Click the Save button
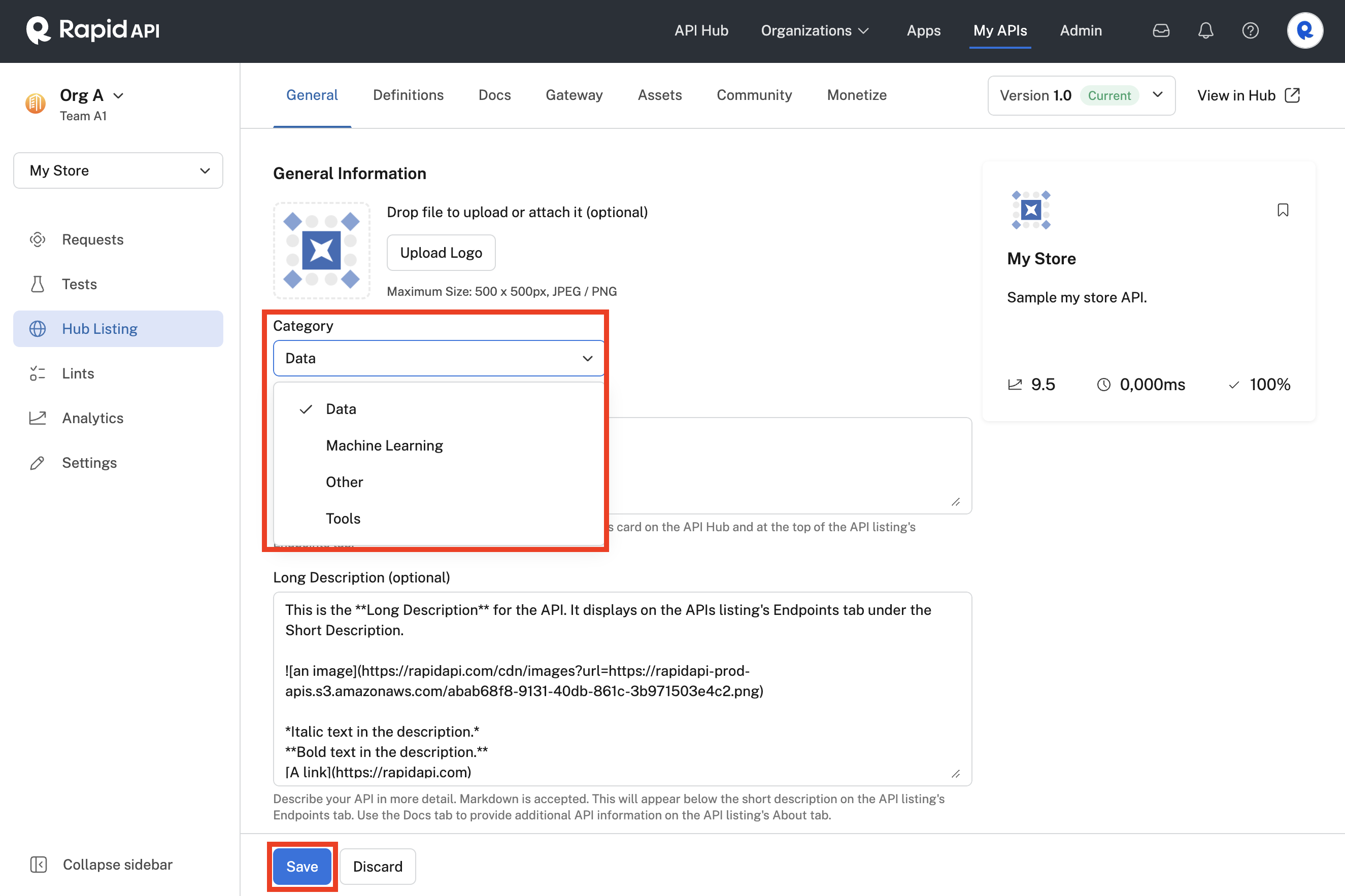1345x896 pixels. [301, 866]
